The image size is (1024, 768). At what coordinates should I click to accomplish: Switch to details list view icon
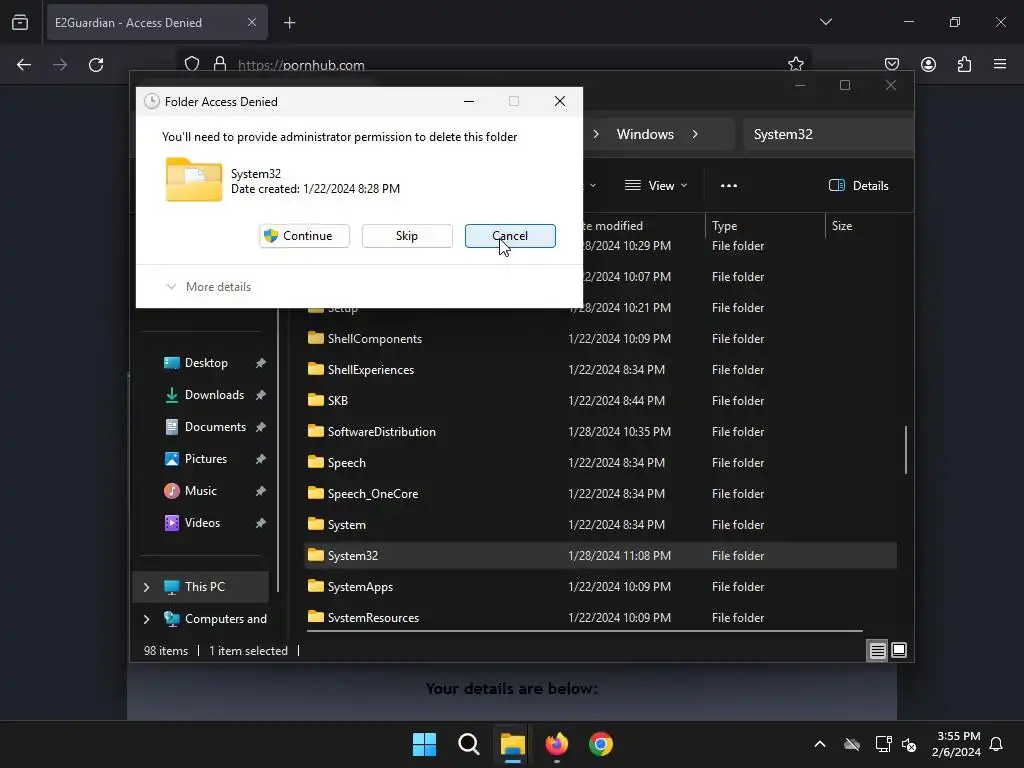coord(877,650)
